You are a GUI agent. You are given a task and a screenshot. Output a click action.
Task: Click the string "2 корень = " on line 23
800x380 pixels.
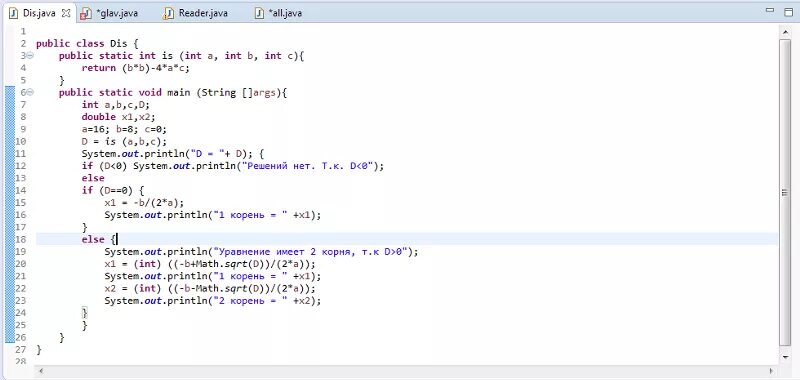click(x=252, y=300)
